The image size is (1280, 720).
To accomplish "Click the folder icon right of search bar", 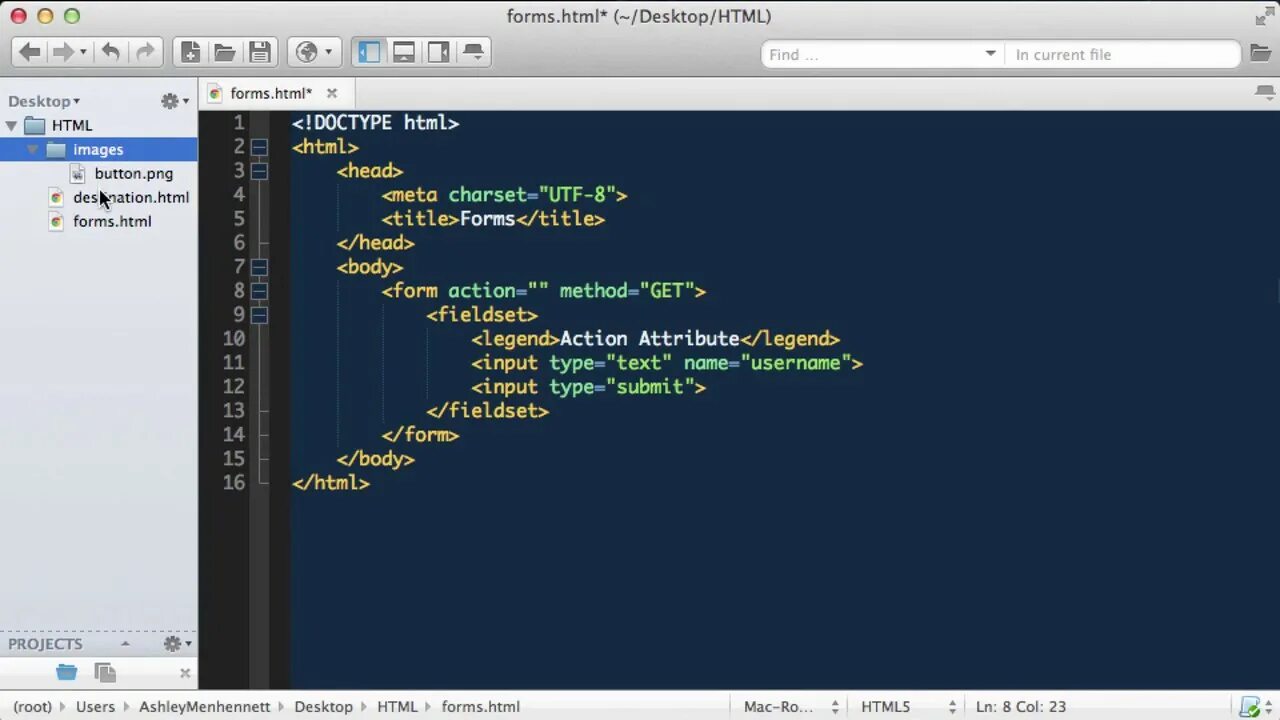I will coord(1261,54).
